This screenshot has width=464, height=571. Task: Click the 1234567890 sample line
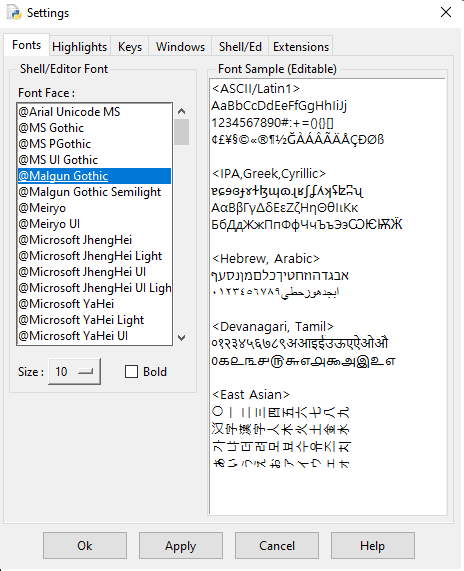272,123
